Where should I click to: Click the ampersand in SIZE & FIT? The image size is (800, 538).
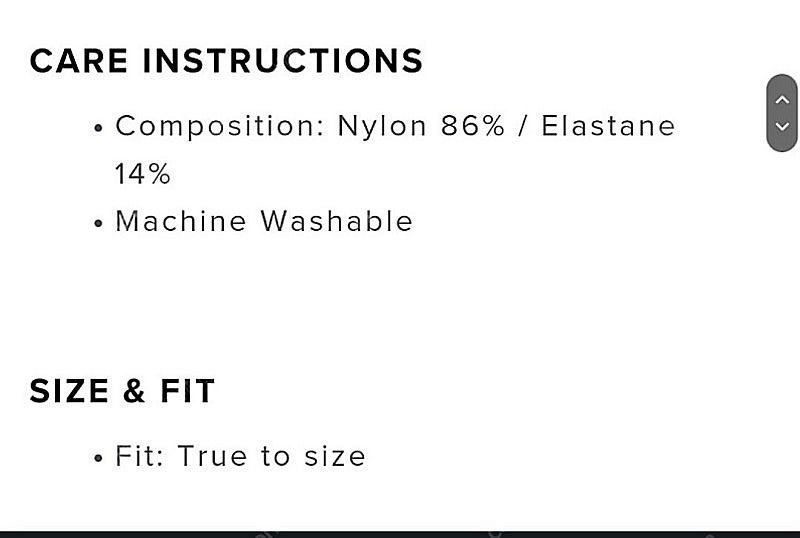coord(134,392)
